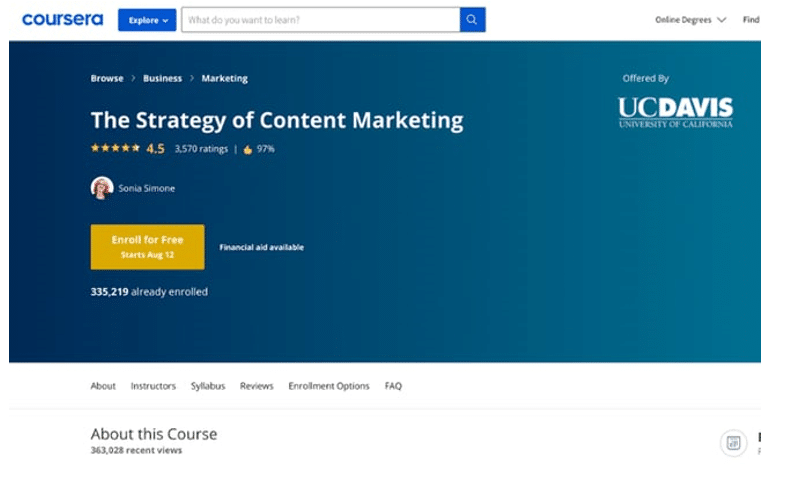Click the five-star rating stars
803x482 pixels.
(x=115, y=148)
